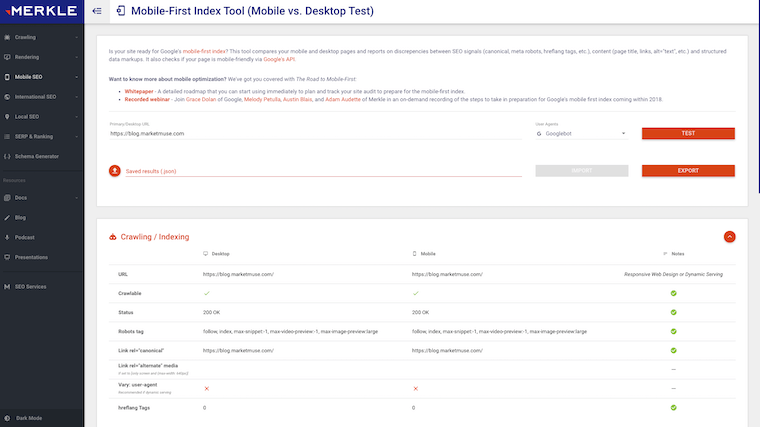Screen dimensions: 760x427
Task: Click the Rendering sidebar icon
Action: click(x=7, y=57)
